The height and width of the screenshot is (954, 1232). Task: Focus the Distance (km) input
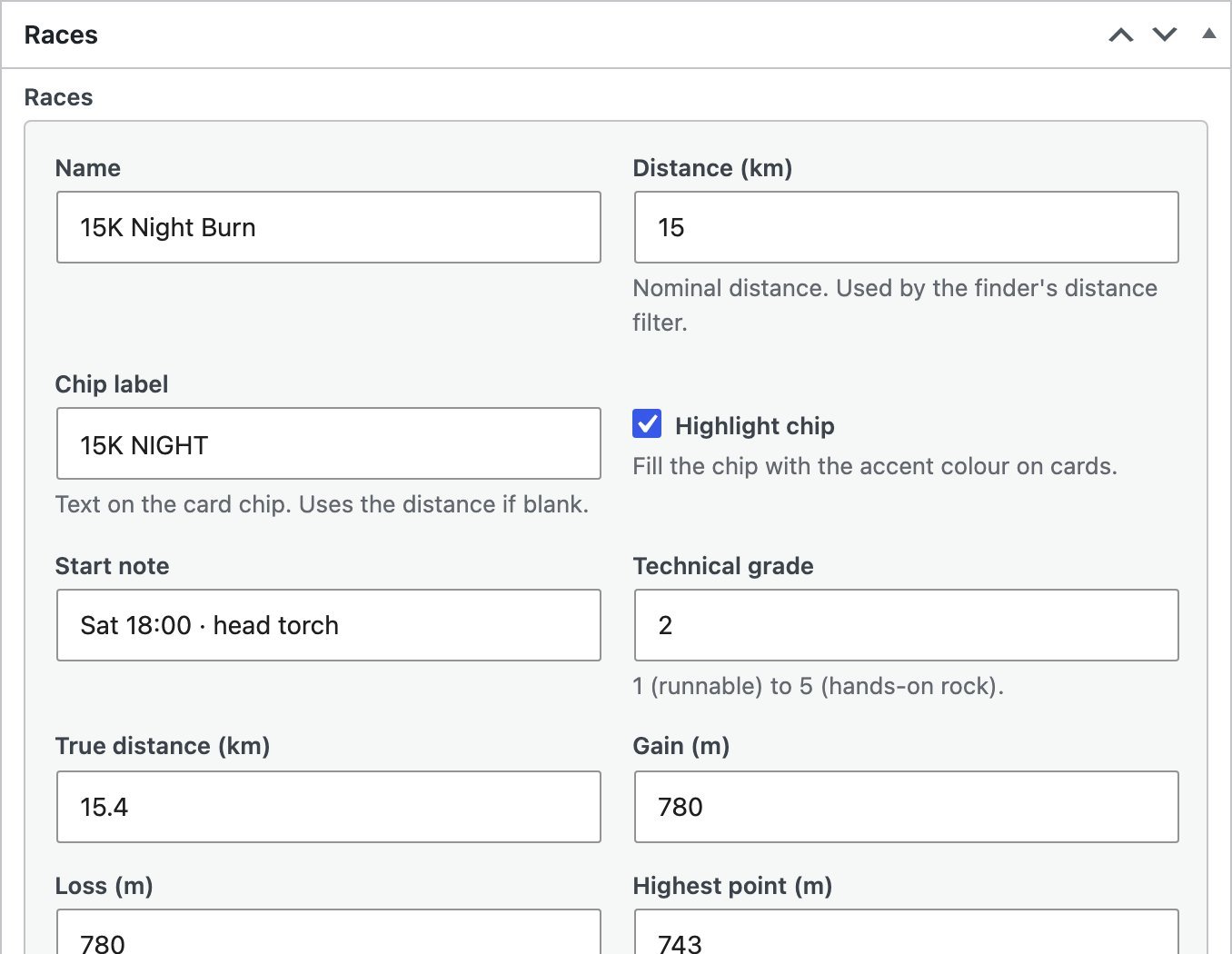coord(907,227)
